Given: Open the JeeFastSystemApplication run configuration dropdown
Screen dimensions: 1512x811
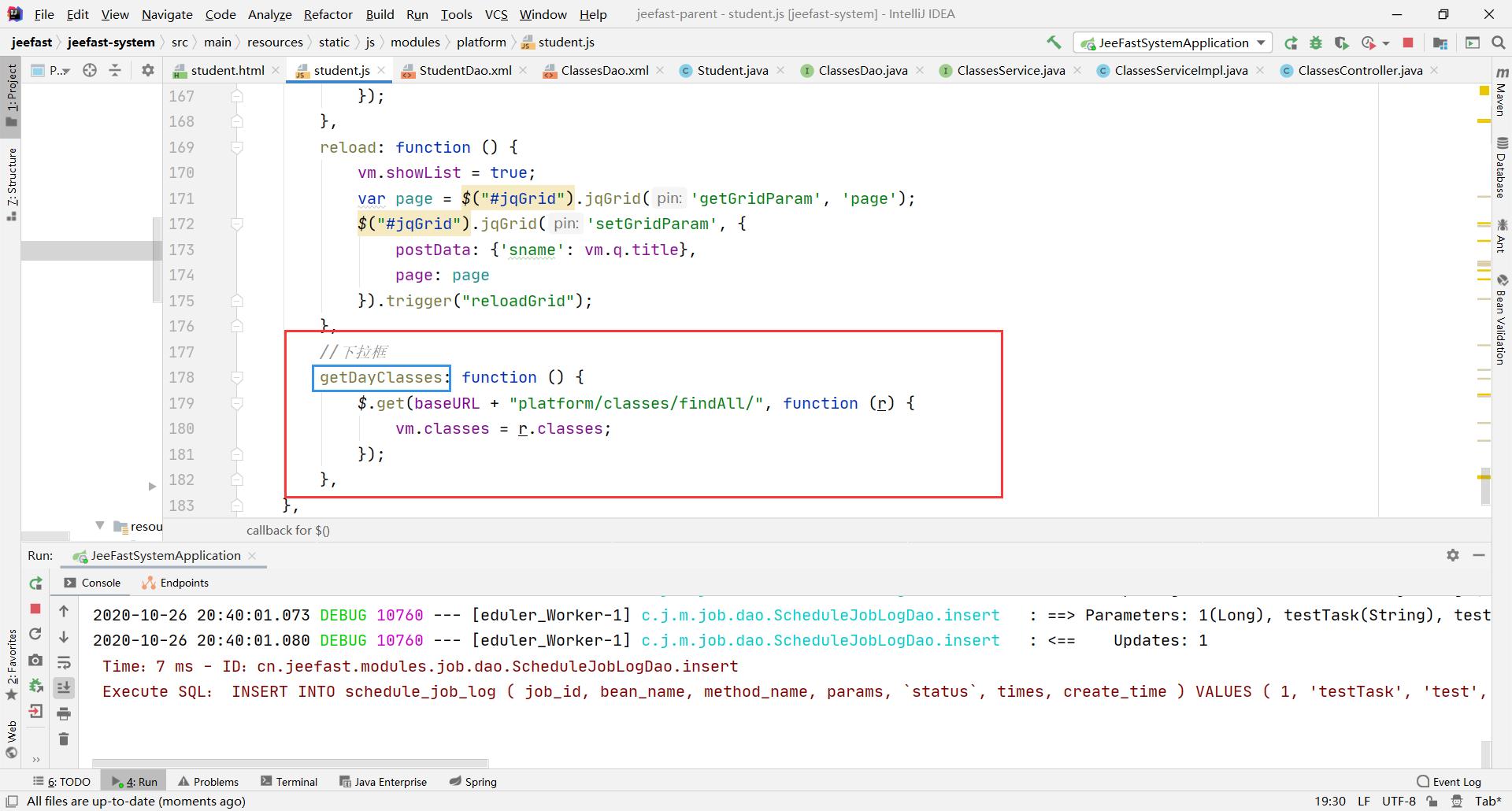Looking at the screenshot, I should click(x=1173, y=43).
